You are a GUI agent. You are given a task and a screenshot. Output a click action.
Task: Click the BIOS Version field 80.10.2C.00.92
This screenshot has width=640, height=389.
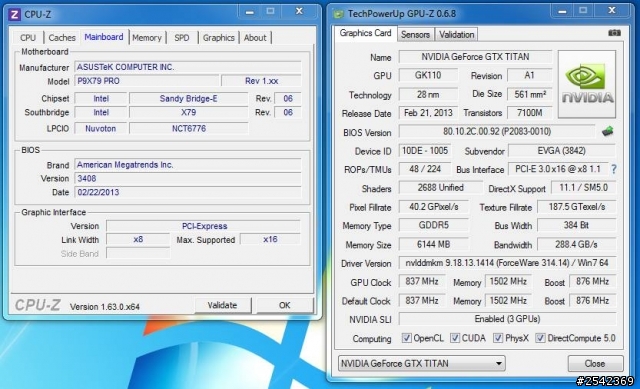coord(497,131)
